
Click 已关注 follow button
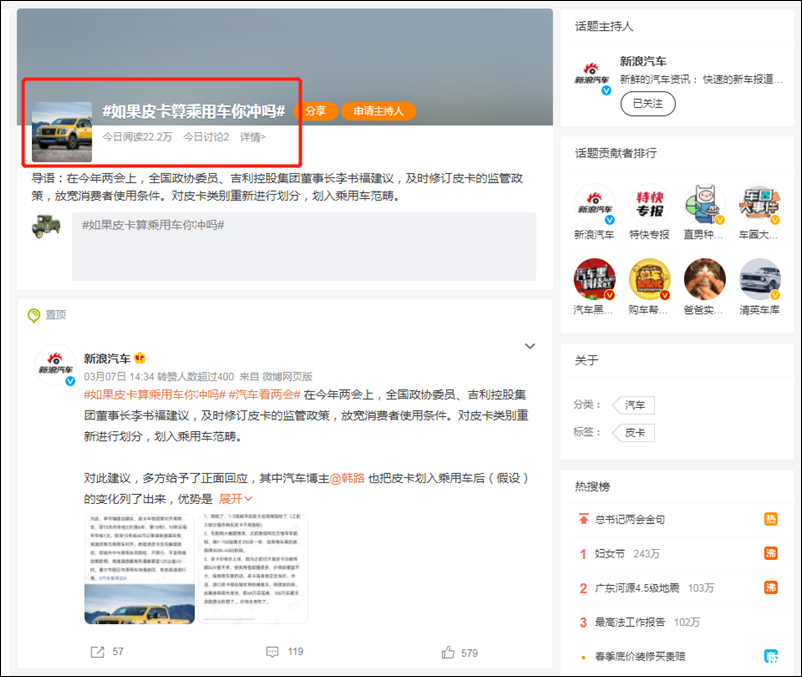pos(648,104)
